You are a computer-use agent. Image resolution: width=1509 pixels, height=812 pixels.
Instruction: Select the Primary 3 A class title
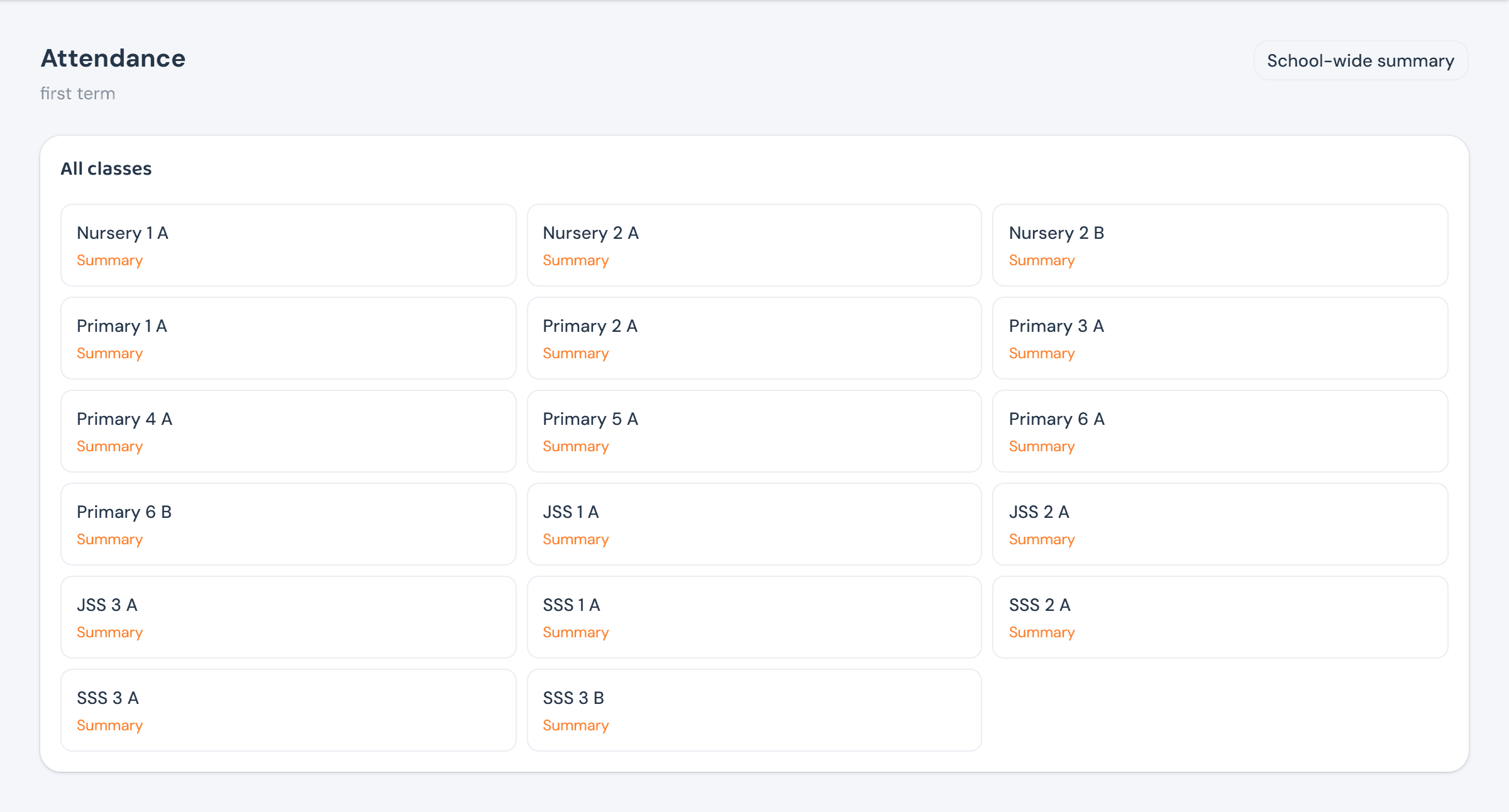pos(1057,326)
